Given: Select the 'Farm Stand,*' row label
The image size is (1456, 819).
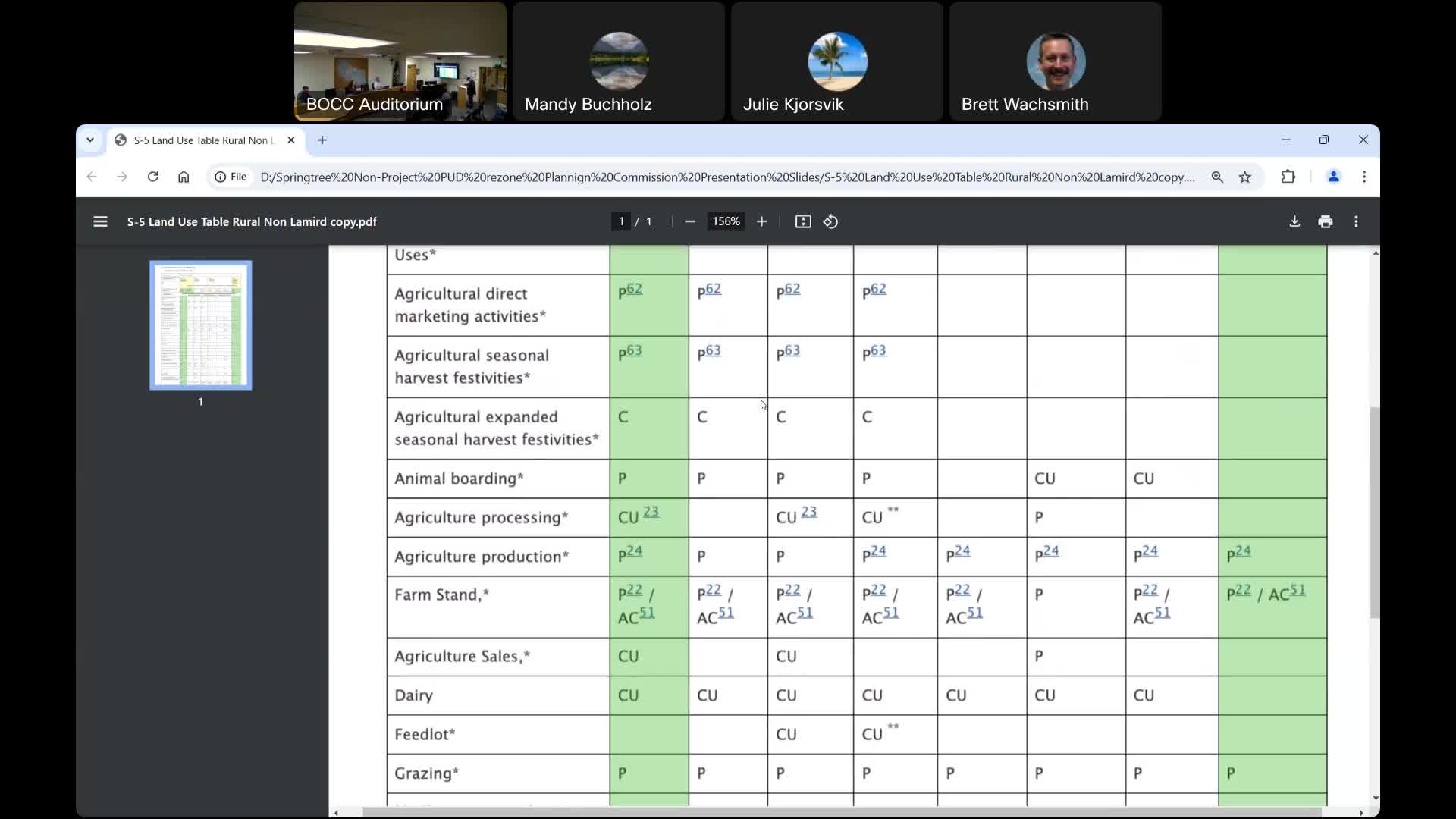Looking at the screenshot, I should point(441,595).
